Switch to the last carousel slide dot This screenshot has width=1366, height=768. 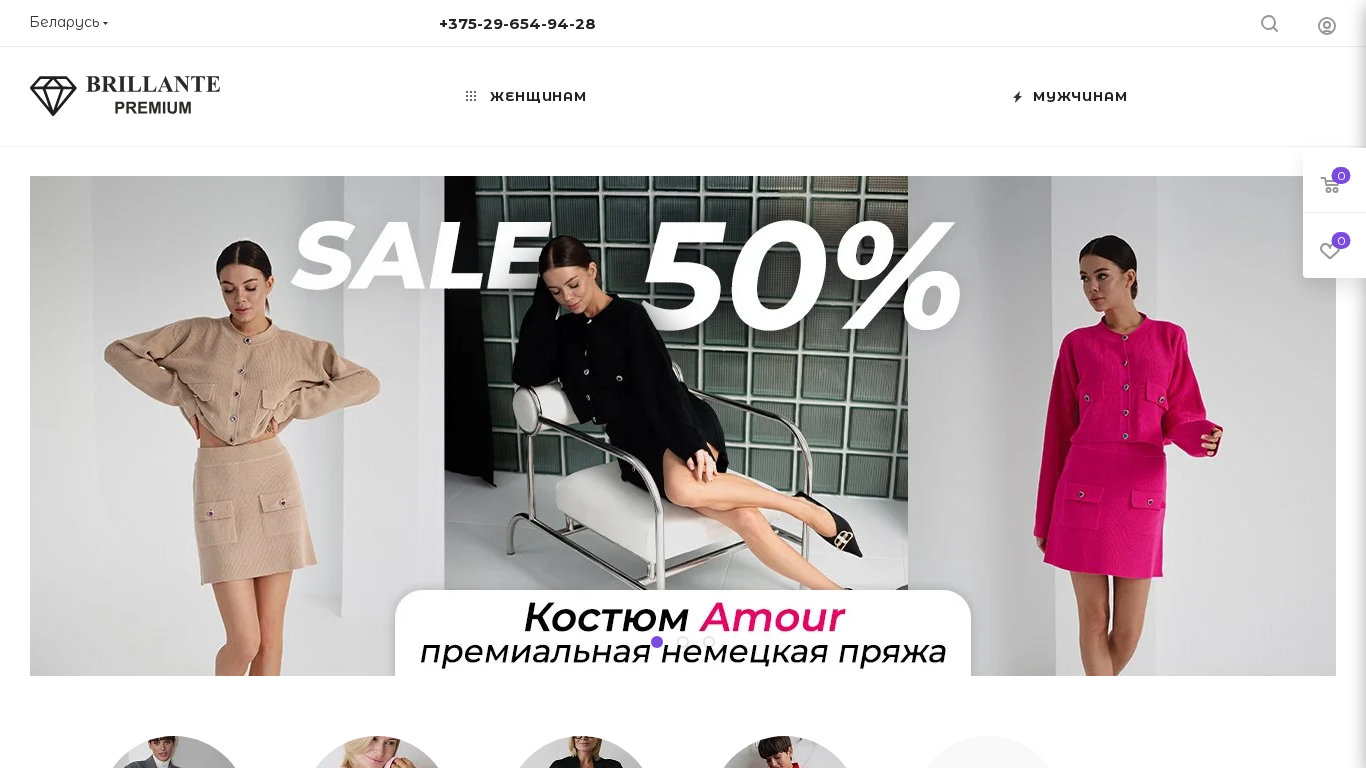click(x=709, y=642)
